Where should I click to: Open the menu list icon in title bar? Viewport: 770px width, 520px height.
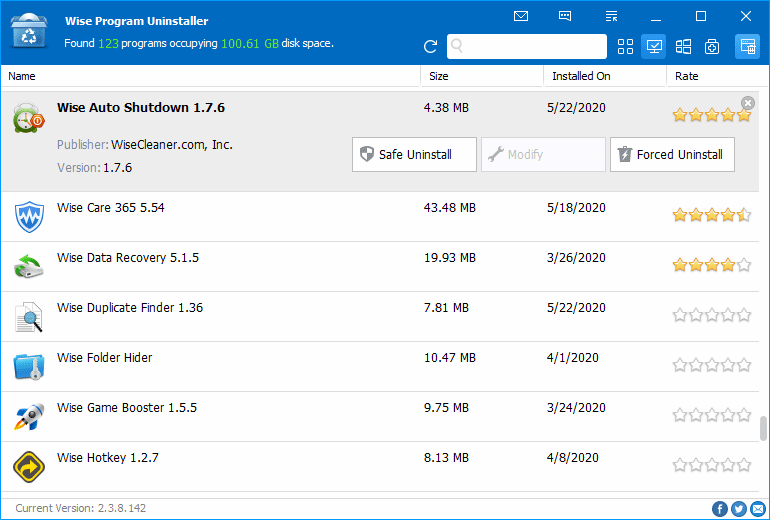point(611,16)
